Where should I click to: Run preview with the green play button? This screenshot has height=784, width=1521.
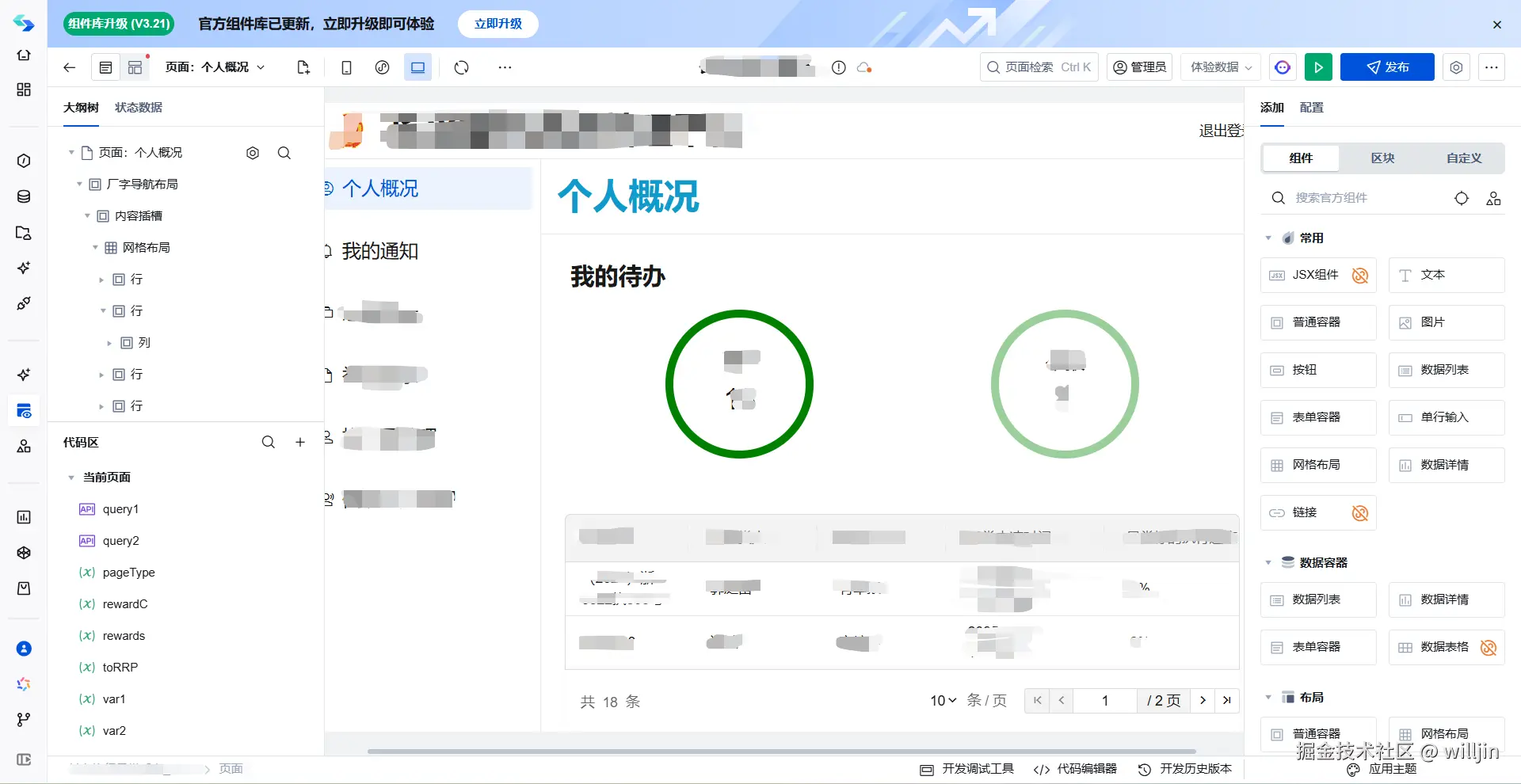pos(1318,67)
